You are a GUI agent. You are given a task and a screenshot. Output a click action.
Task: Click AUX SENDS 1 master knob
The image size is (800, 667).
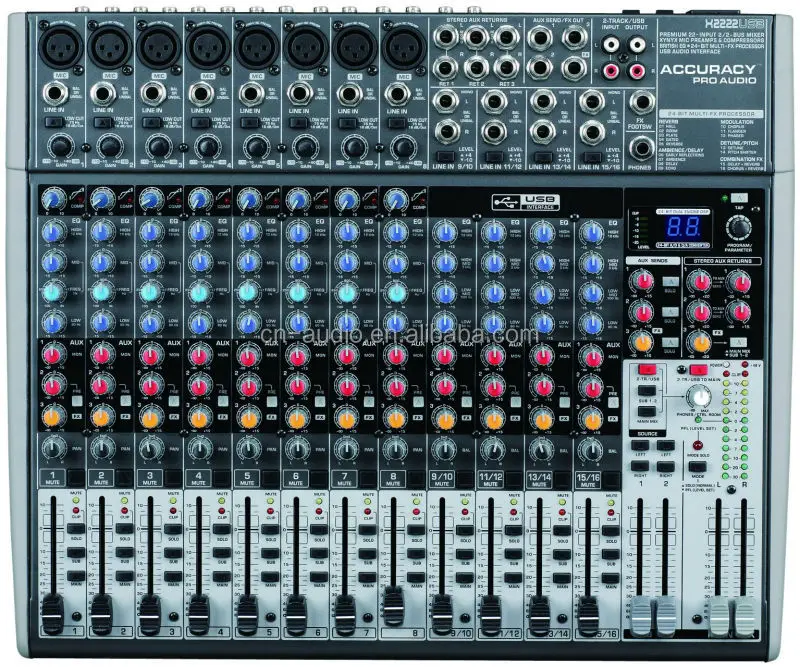click(642, 281)
